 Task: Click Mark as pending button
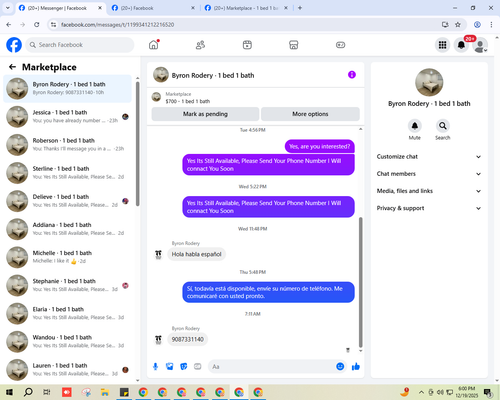tap(205, 114)
